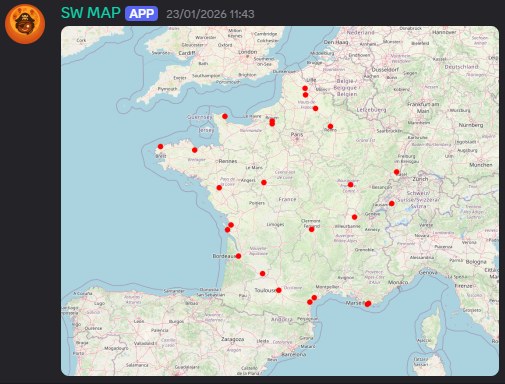Click the Limoges label on the map
The image size is (505, 384).
[x=275, y=224]
